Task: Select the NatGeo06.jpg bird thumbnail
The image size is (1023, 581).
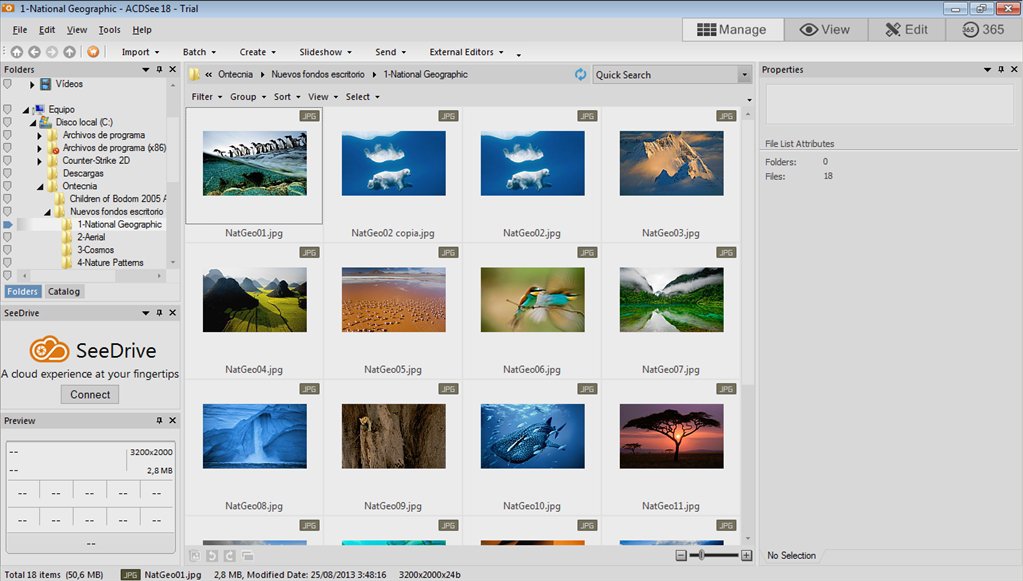Action: pyautogui.click(x=532, y=300)
